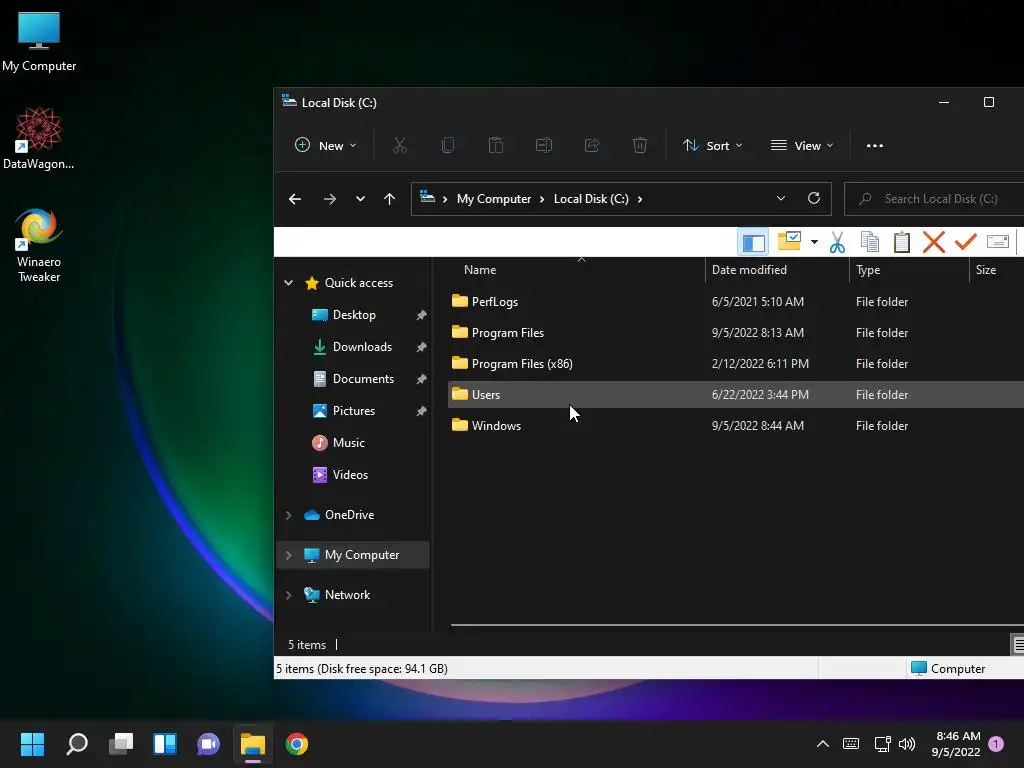Collapse the Quick access tree node
This screenshot has height=768, width=1024.
[289, 283]
